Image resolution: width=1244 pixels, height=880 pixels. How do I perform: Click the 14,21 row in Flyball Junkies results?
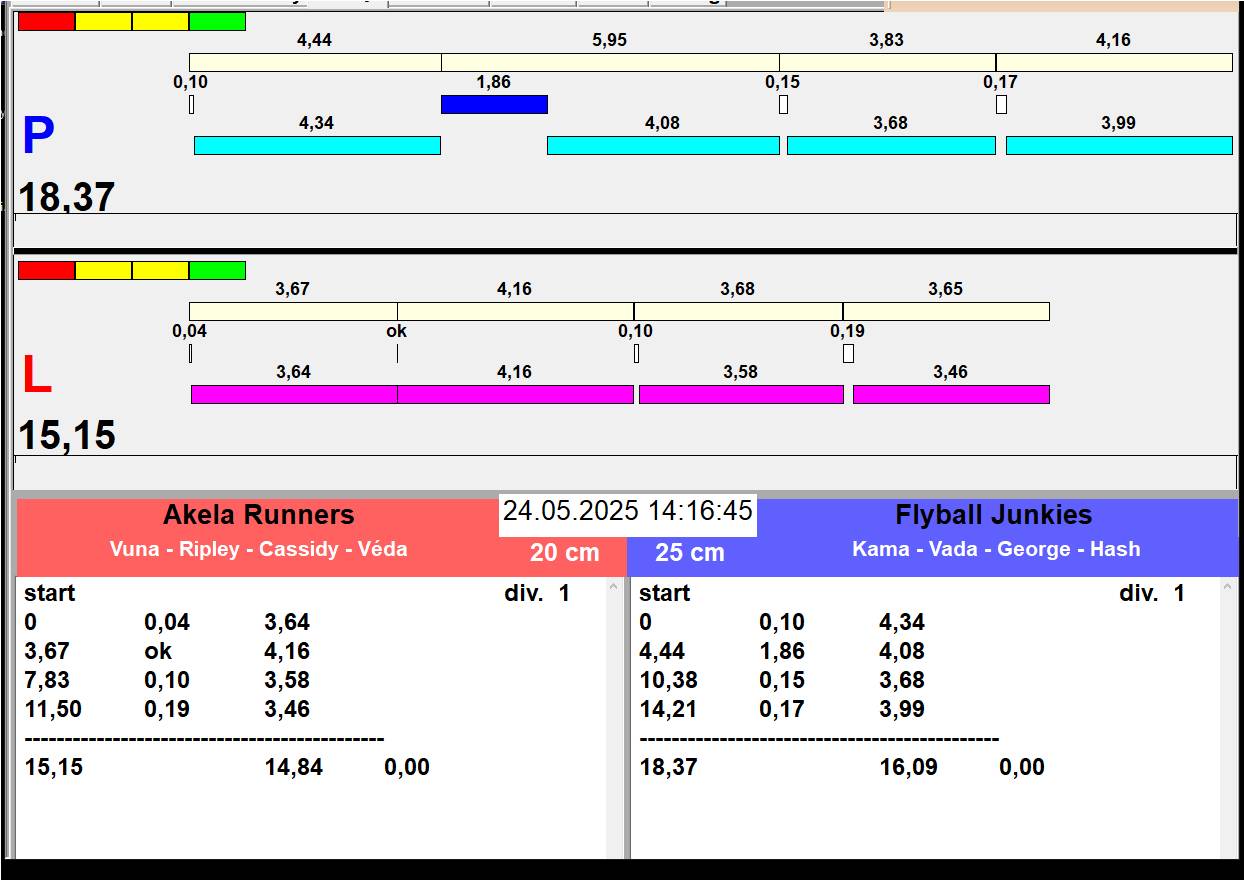tap(783, 709)
